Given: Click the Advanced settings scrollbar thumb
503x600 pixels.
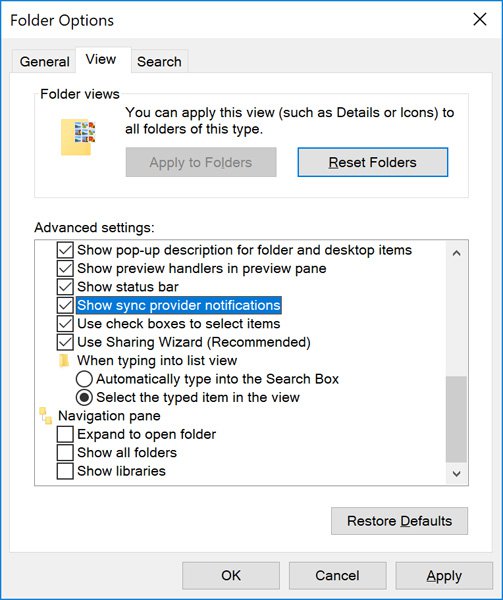Looking at the screenshot, I should 456,419.
